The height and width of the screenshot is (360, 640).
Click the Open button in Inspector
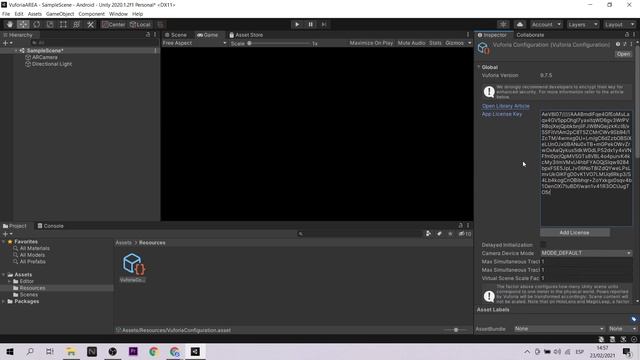pos(623,54)
